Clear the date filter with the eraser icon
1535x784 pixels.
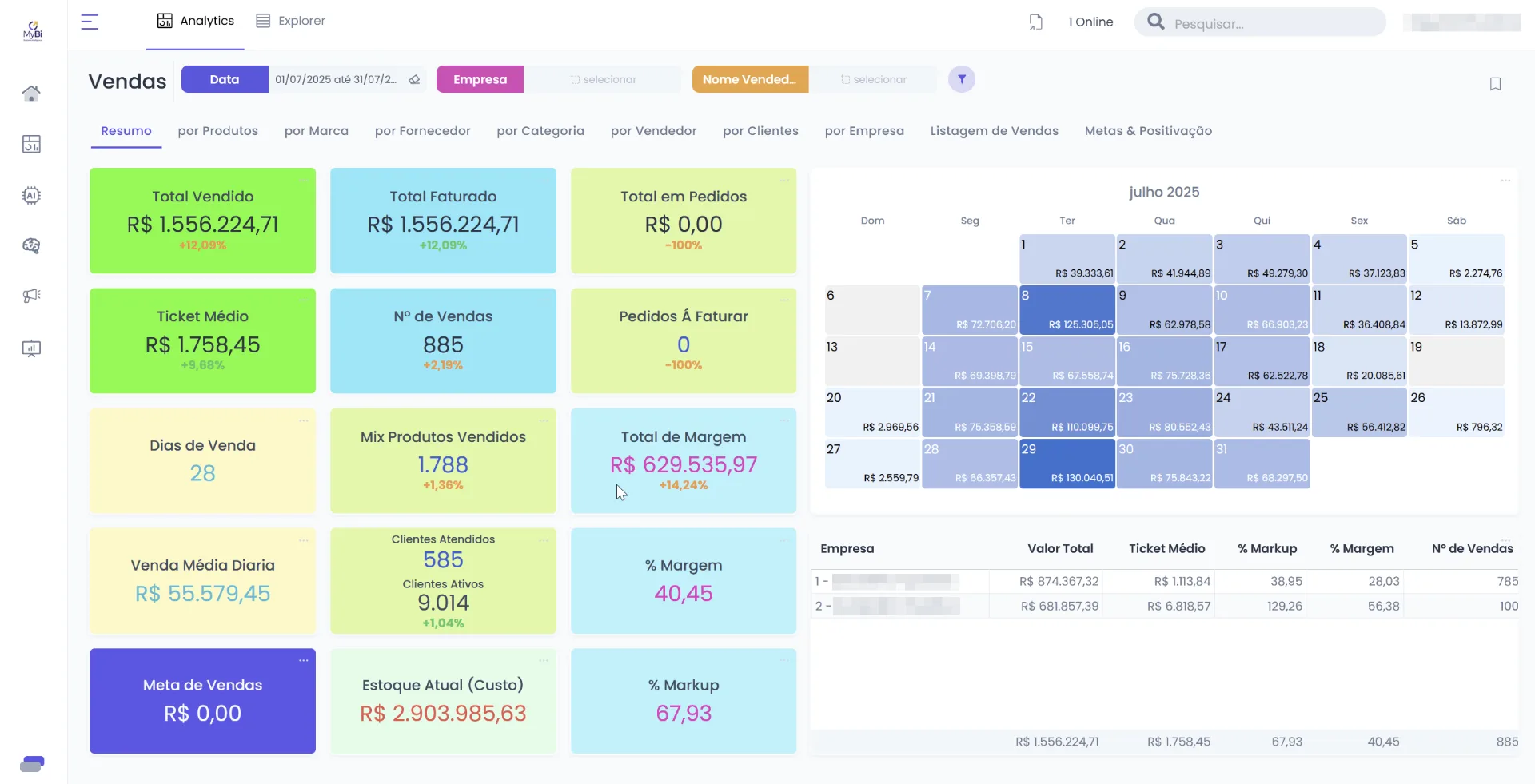click(x=414, y=79)
